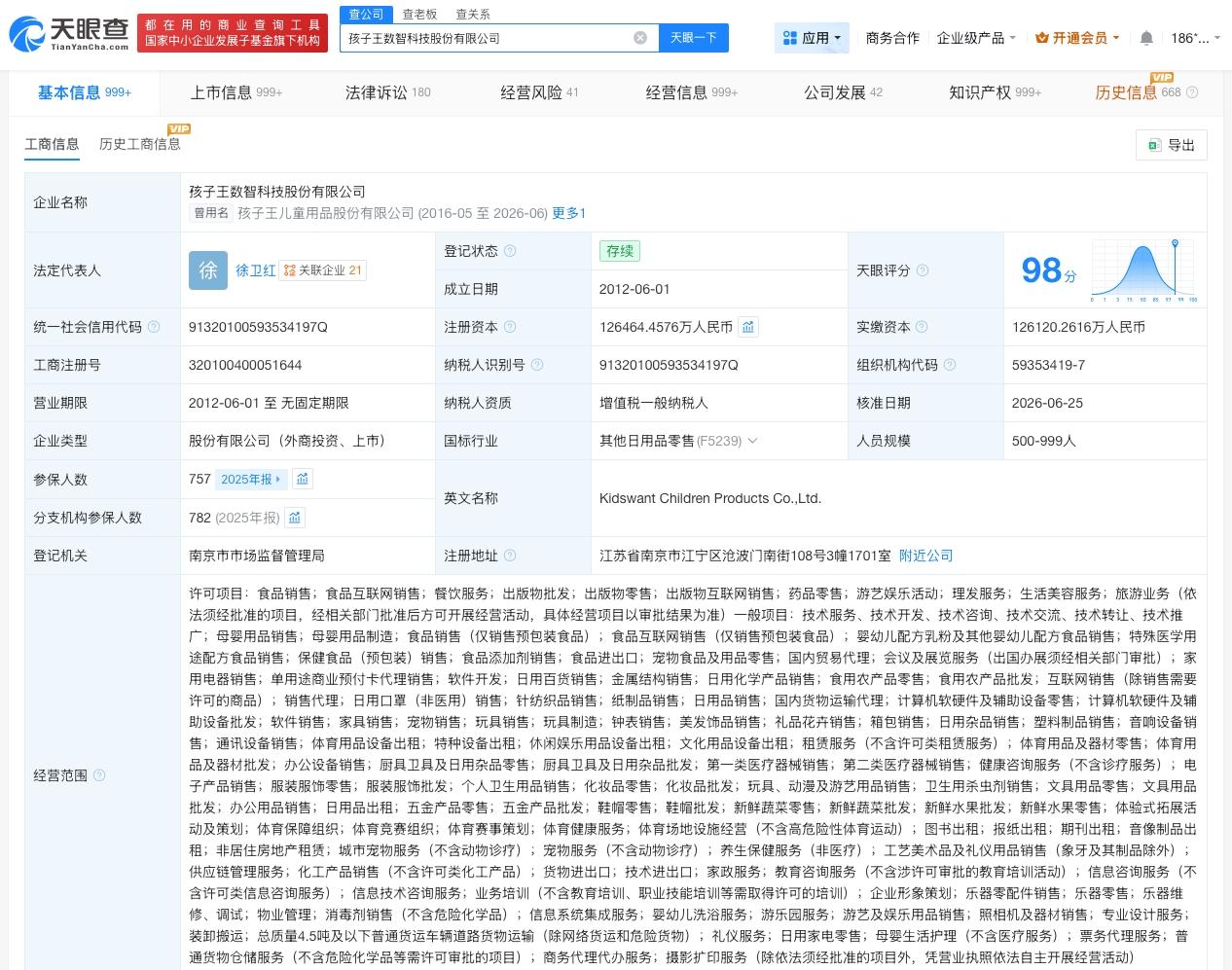Open help icon beside 历史信息 tab

pos(1192,92)
